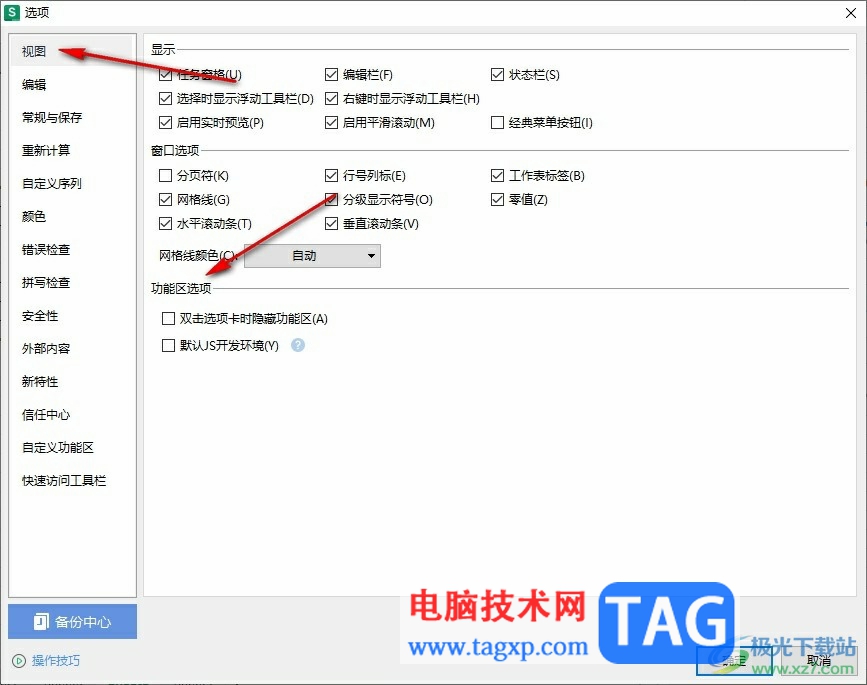Click the blue help icon beside 默认JS开发环境

[298, 345]
